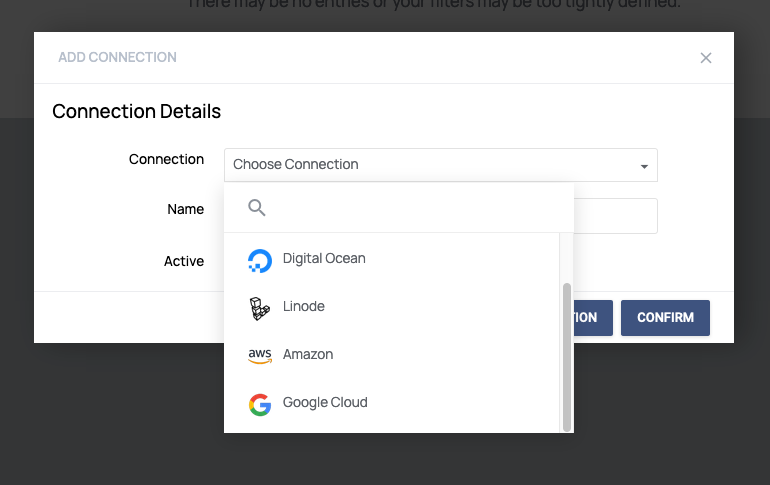Image resolution: width=770 pixels, height=485 pixels.
Task: Select Linode from the list
Action: 391,306
